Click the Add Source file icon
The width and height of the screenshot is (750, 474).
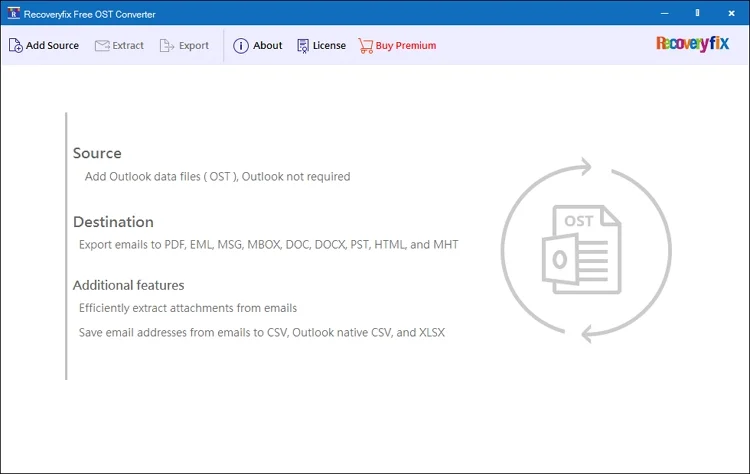(15, 45)
